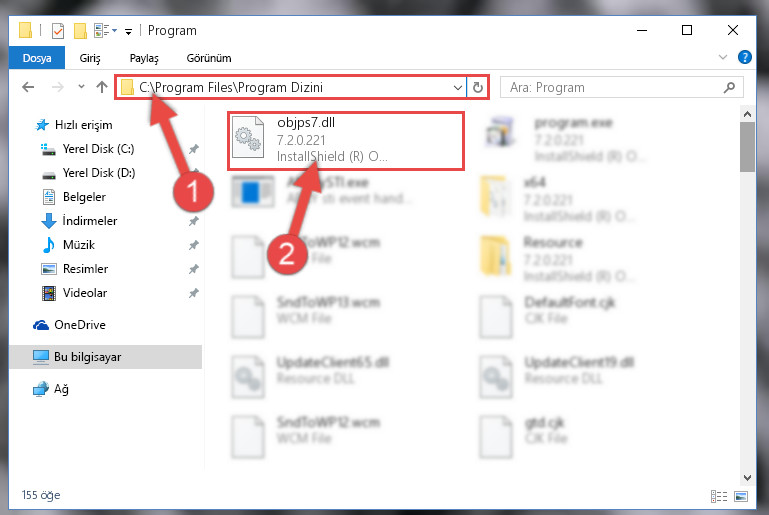
Task: Expand the ribbon with chevron
Action: pyautogui.click(x=722, y=57)
